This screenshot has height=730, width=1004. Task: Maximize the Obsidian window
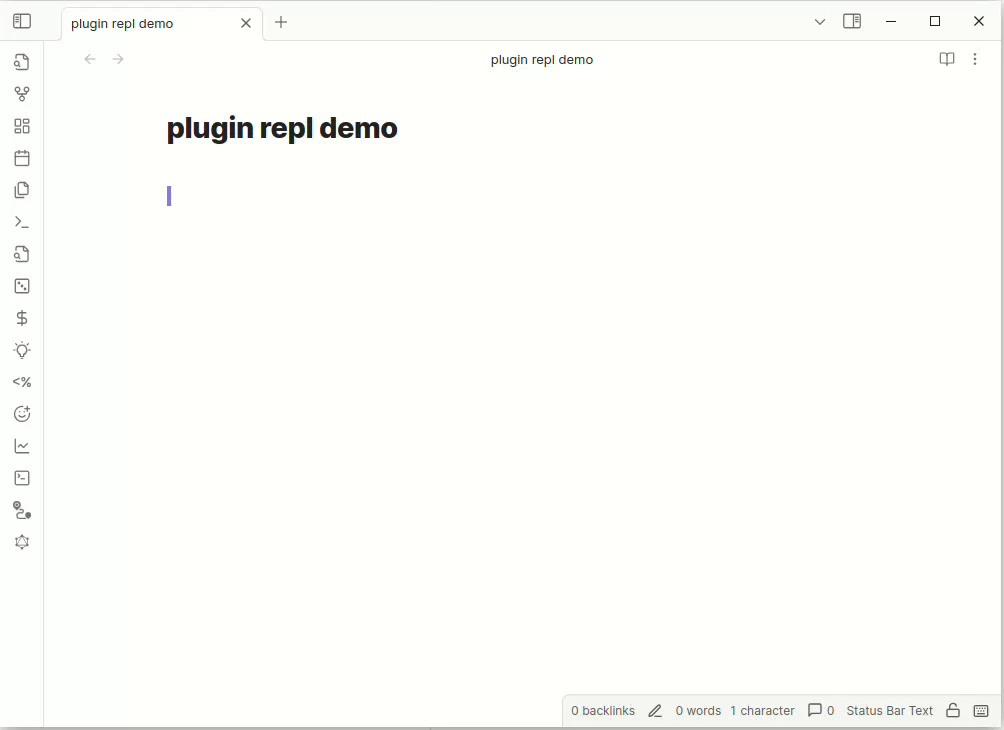click(x=935, y=22)
